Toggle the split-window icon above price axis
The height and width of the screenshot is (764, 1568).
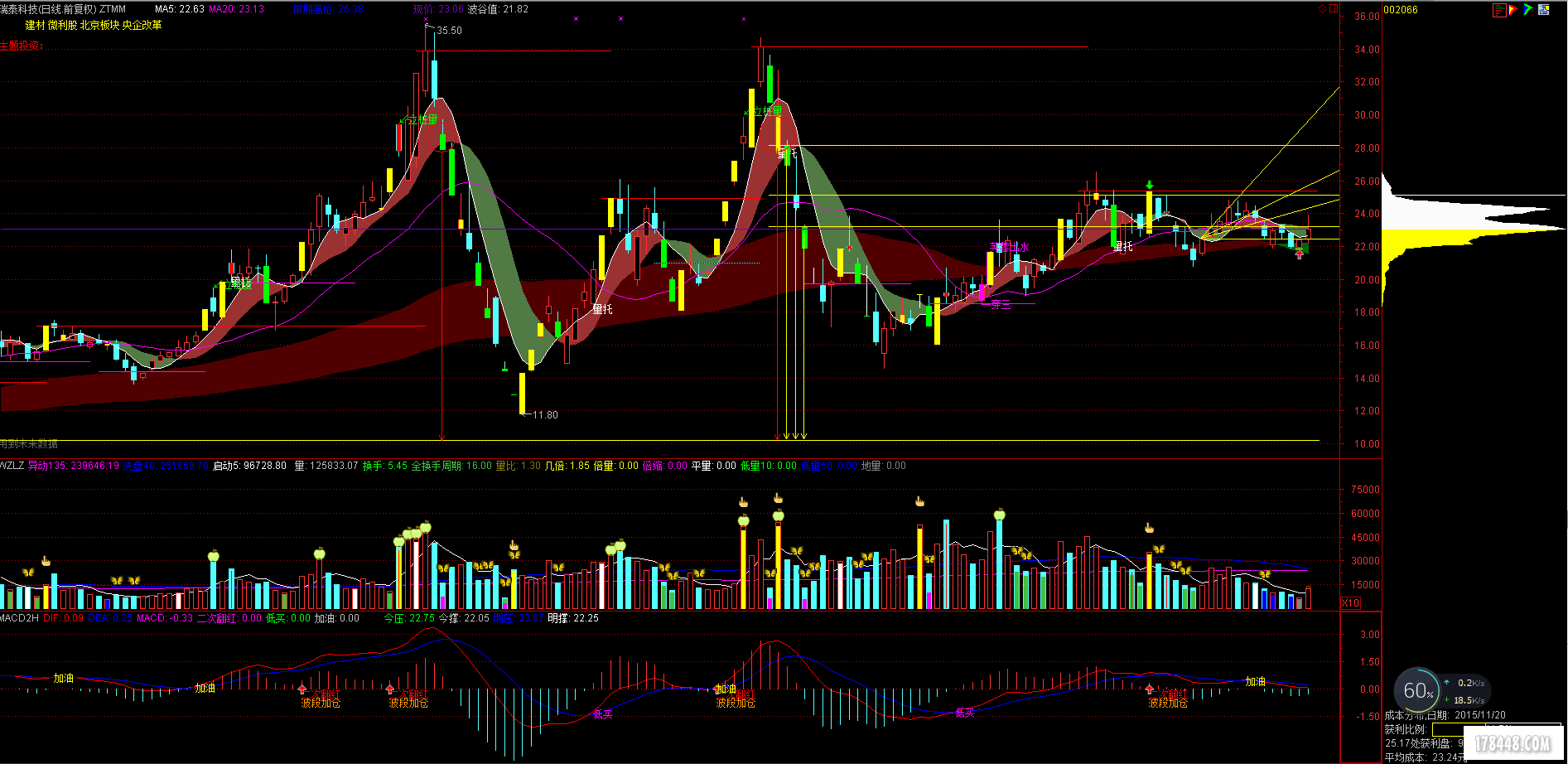pos(1334,9)
